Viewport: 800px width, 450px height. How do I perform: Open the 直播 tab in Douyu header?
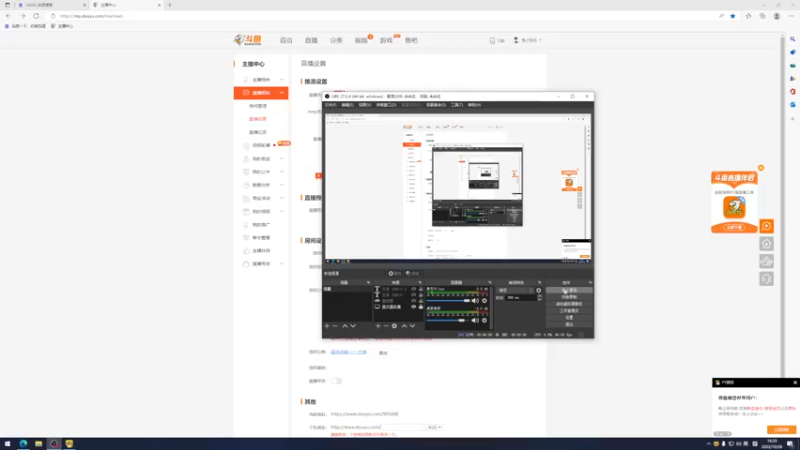tap(311, 40)
